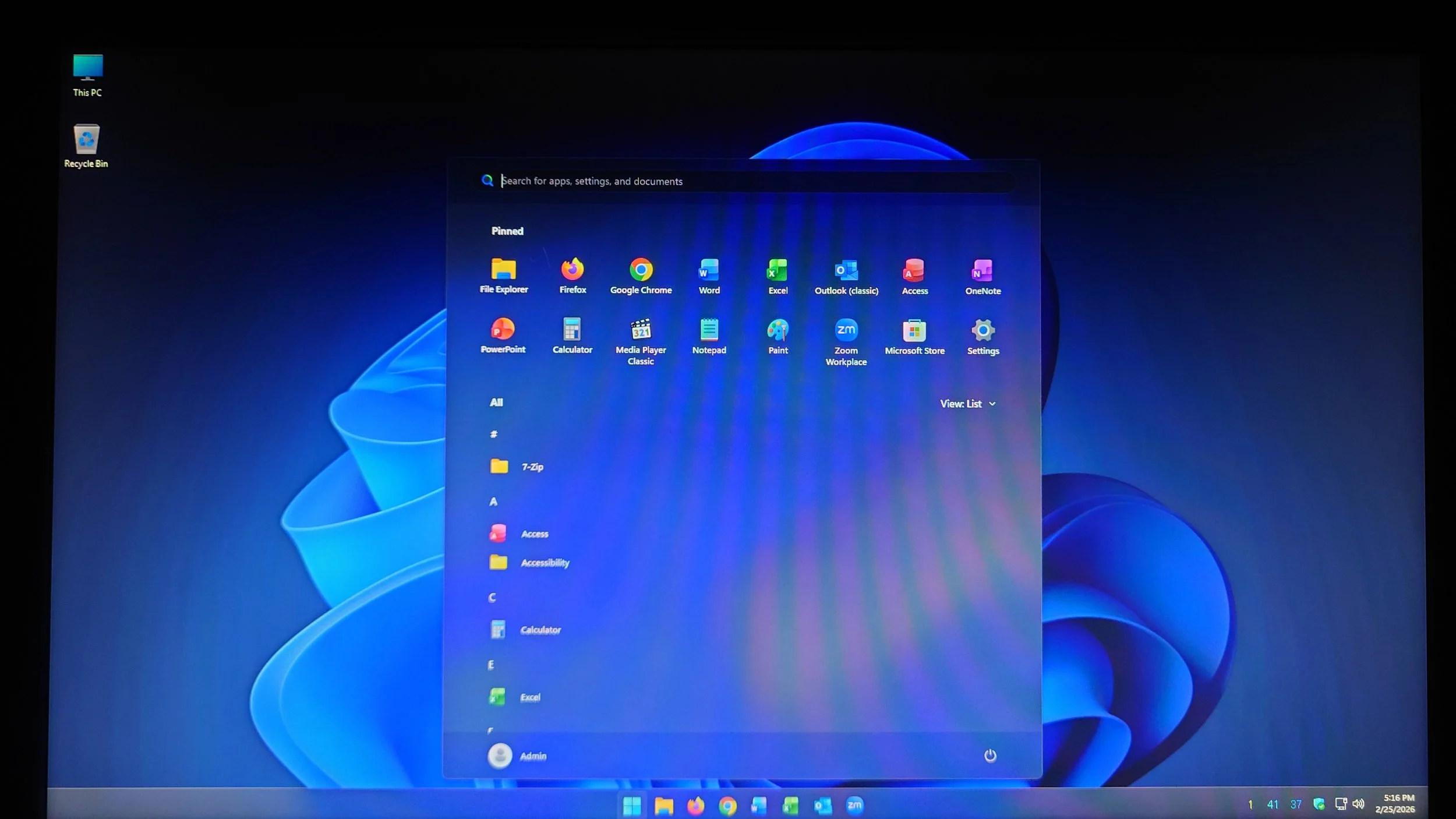This screenshot has width=1456, height=819.
Task: Open Microsoft Store pinned icon
Action: (914, 332)
